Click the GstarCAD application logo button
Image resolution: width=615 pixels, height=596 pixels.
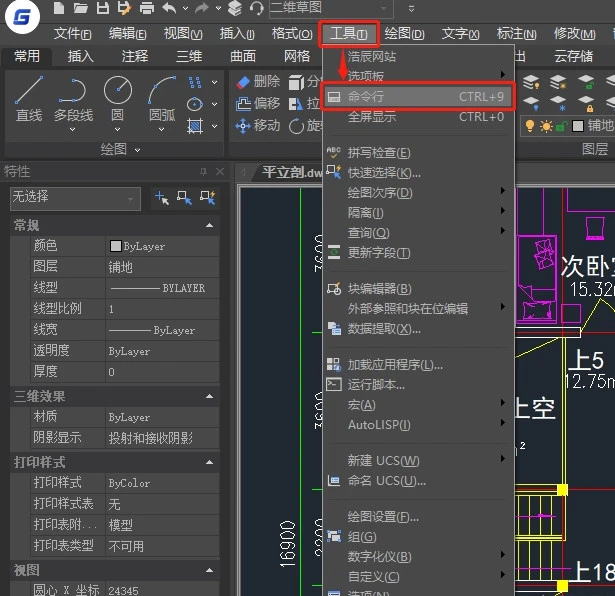[22, 16]
